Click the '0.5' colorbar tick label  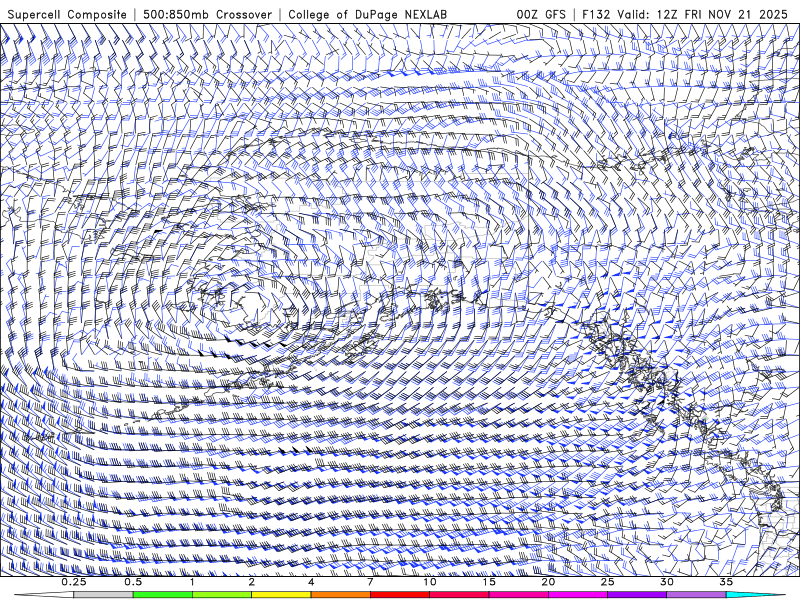[133, 582]
